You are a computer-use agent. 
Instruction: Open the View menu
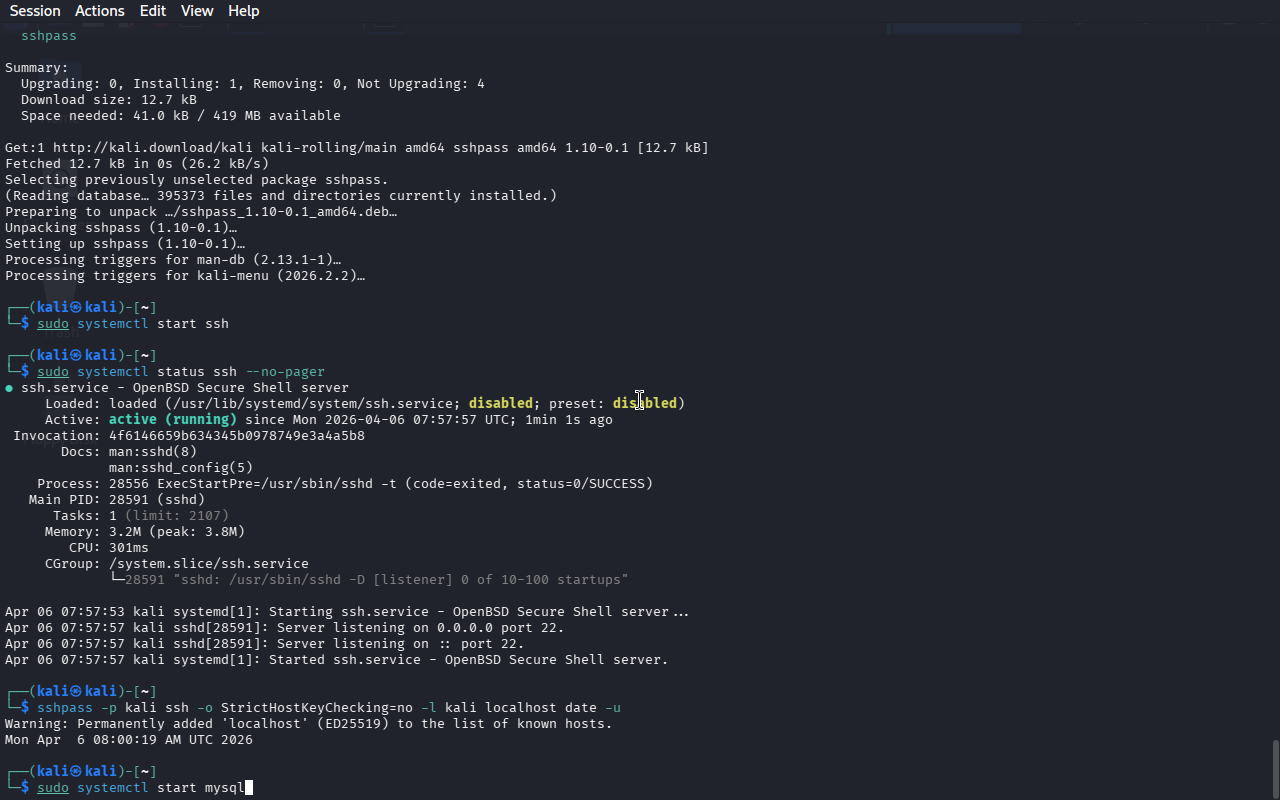(197, 11)
